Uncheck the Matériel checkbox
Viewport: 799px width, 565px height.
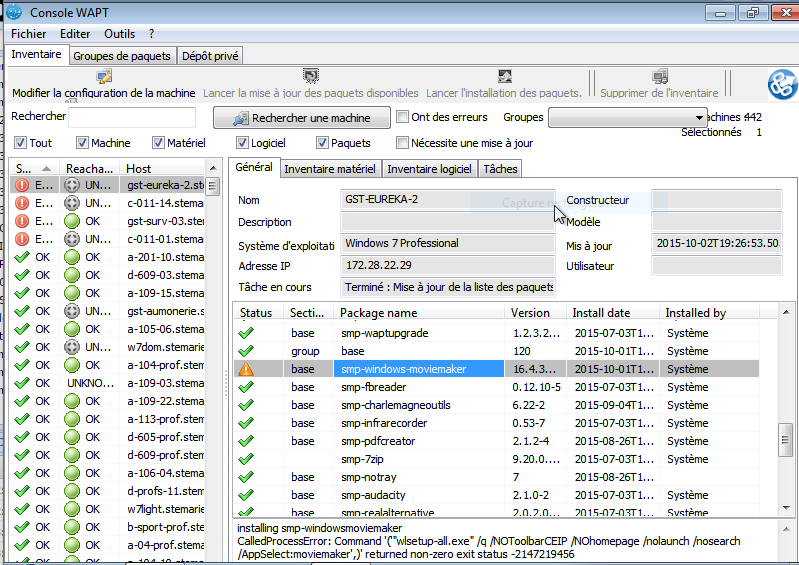pos(158,143)
